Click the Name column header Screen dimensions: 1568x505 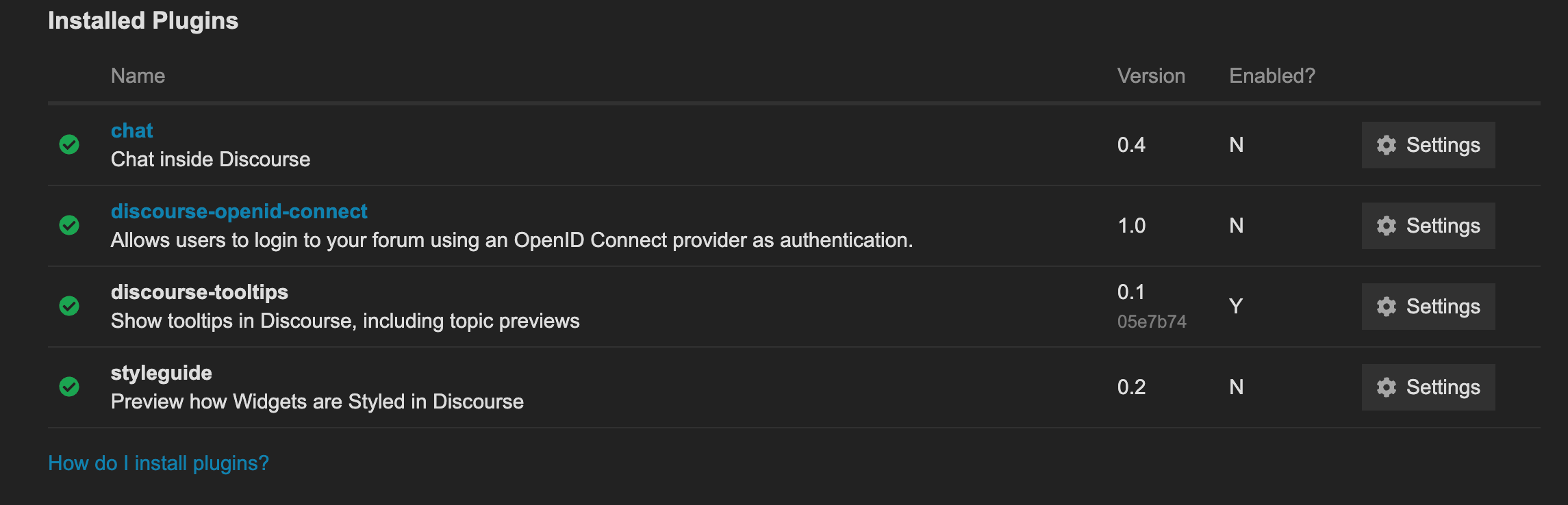coord(138,76)
